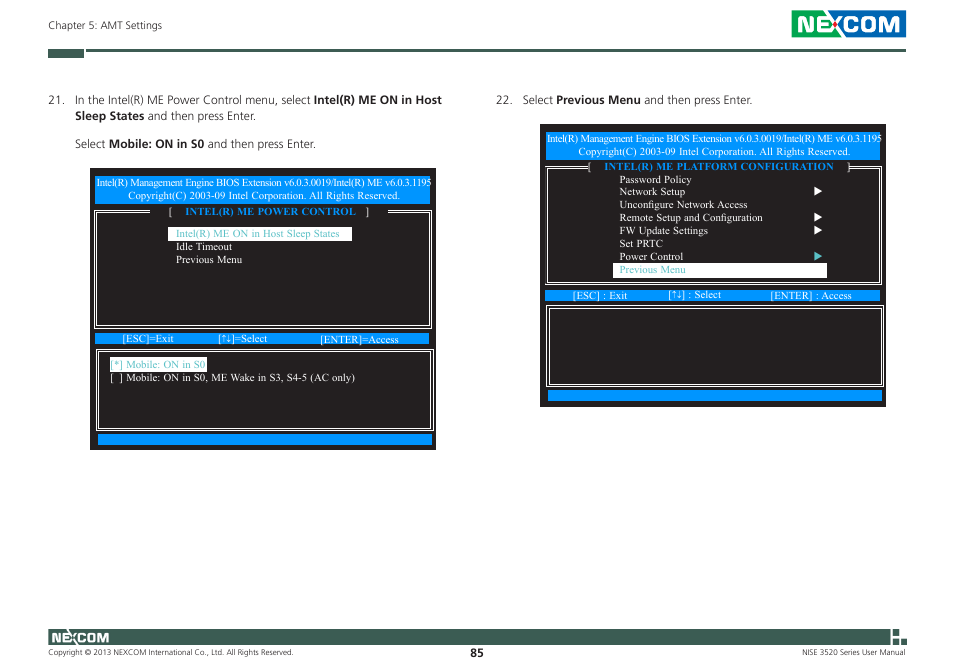Image resolution: width=954 pixels, height=672 pixels.
Task: Expand the Power Control submenu arrow
Action: [x=818, y=256]
